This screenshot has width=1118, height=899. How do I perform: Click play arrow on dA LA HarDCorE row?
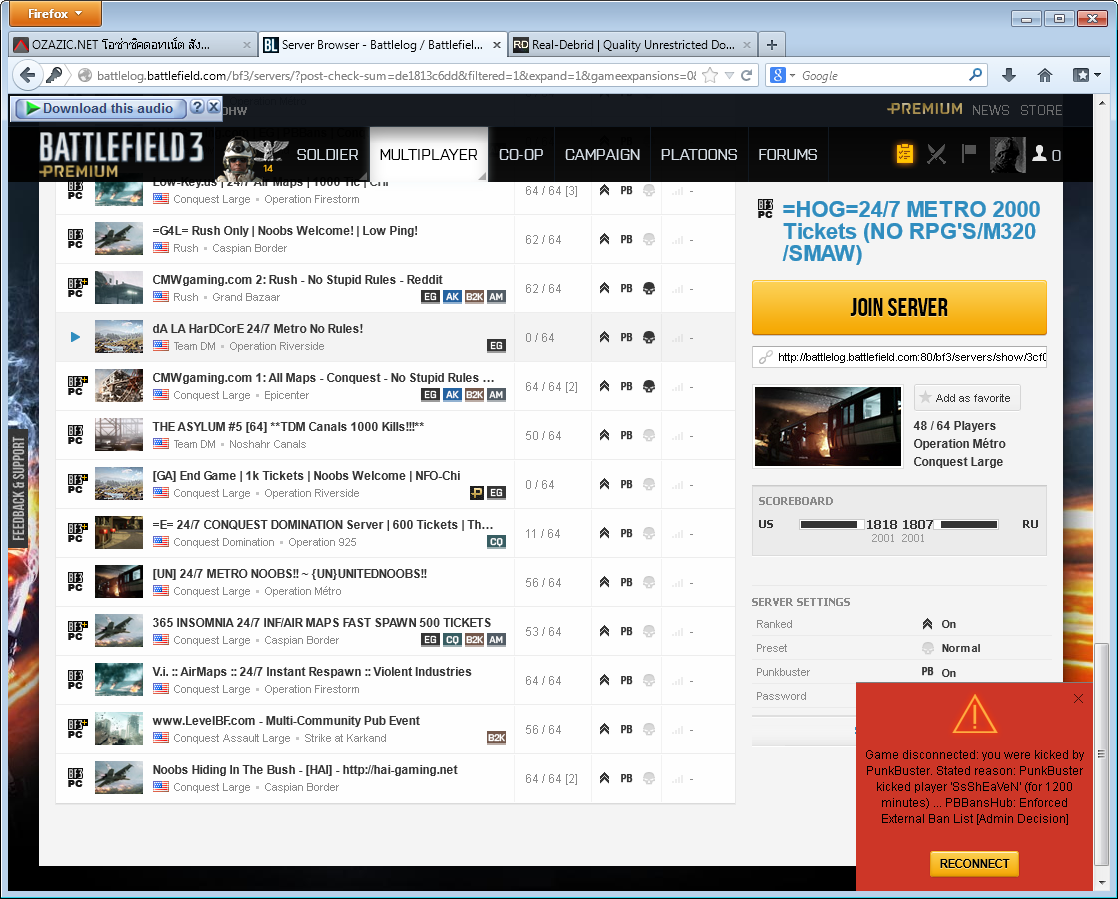pos(75,337)
